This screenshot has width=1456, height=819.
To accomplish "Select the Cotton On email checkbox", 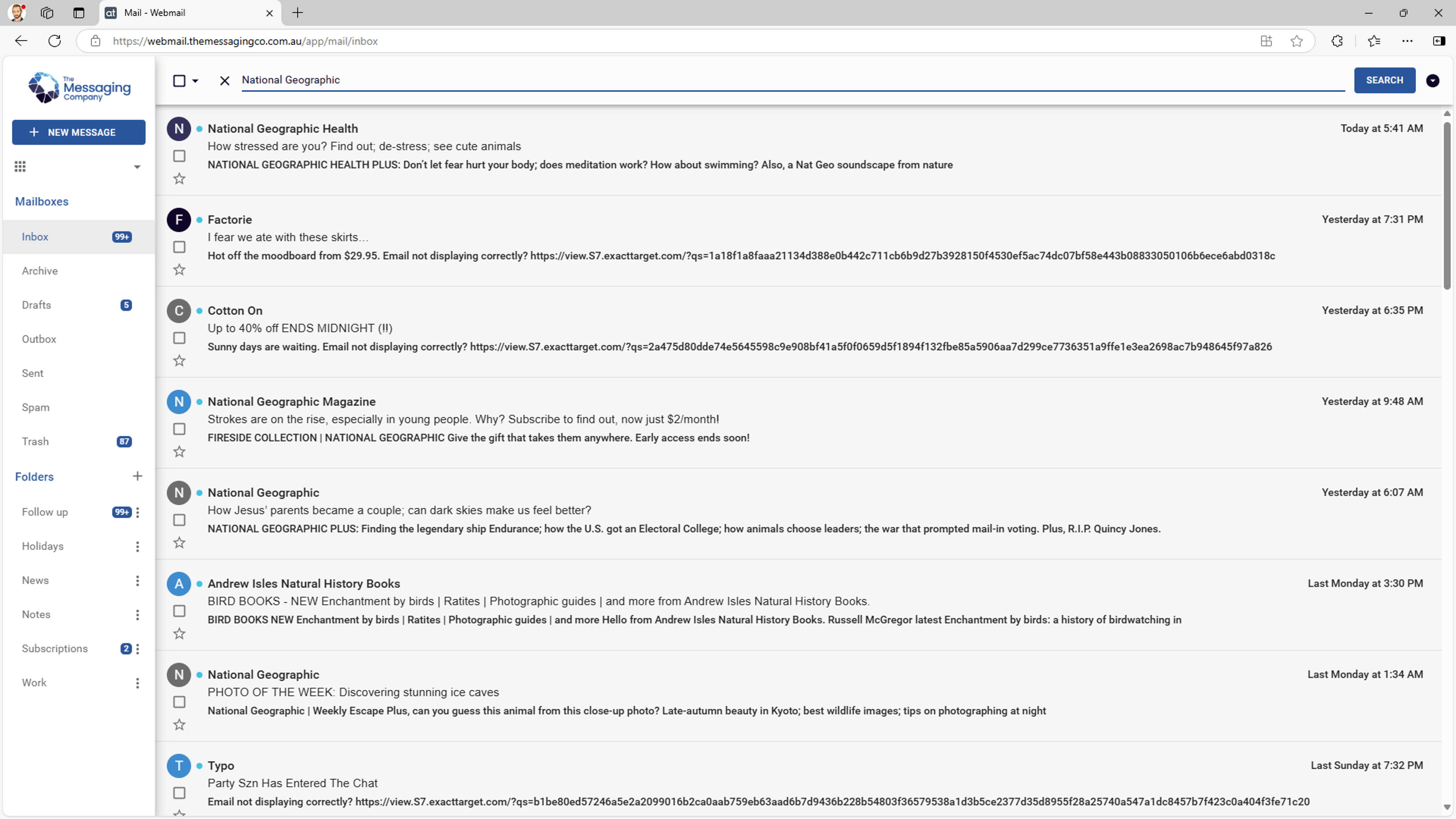I will 179,338.
